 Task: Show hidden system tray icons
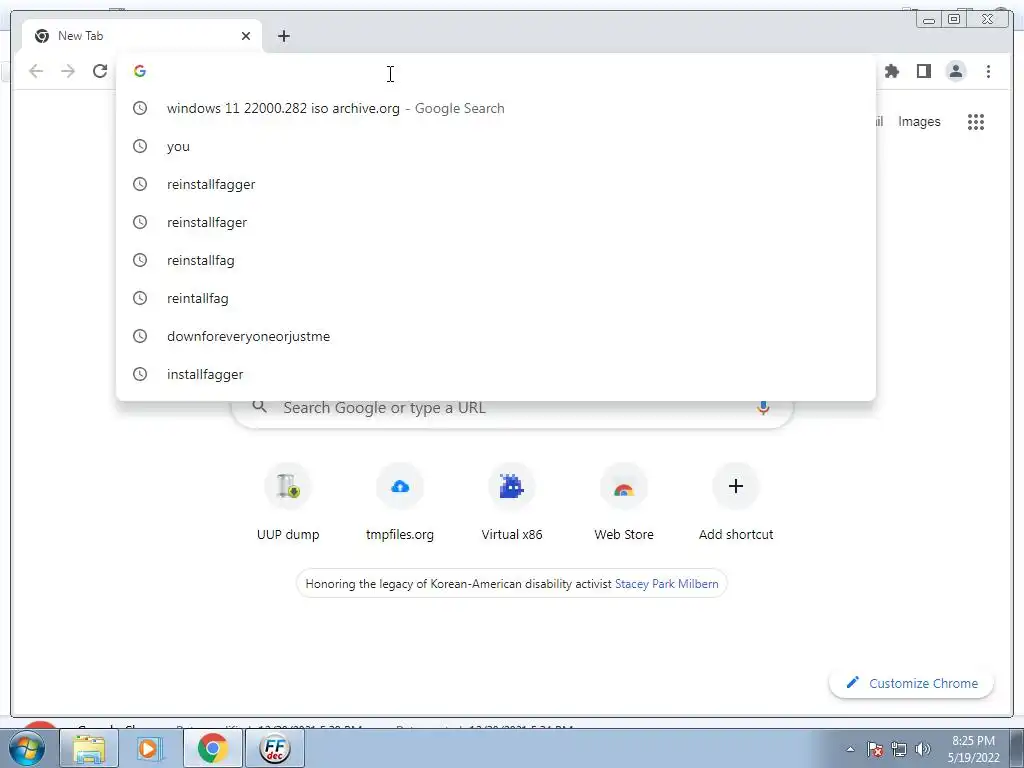point(850,749)
